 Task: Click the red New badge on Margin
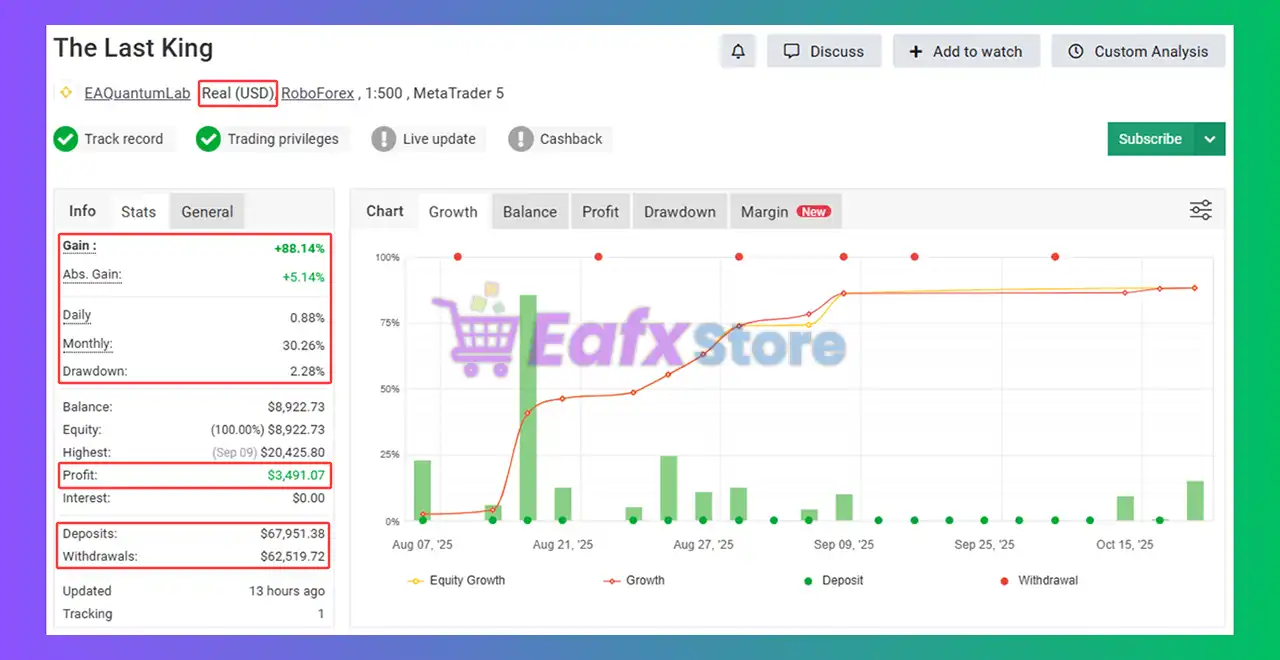[814, 212]
